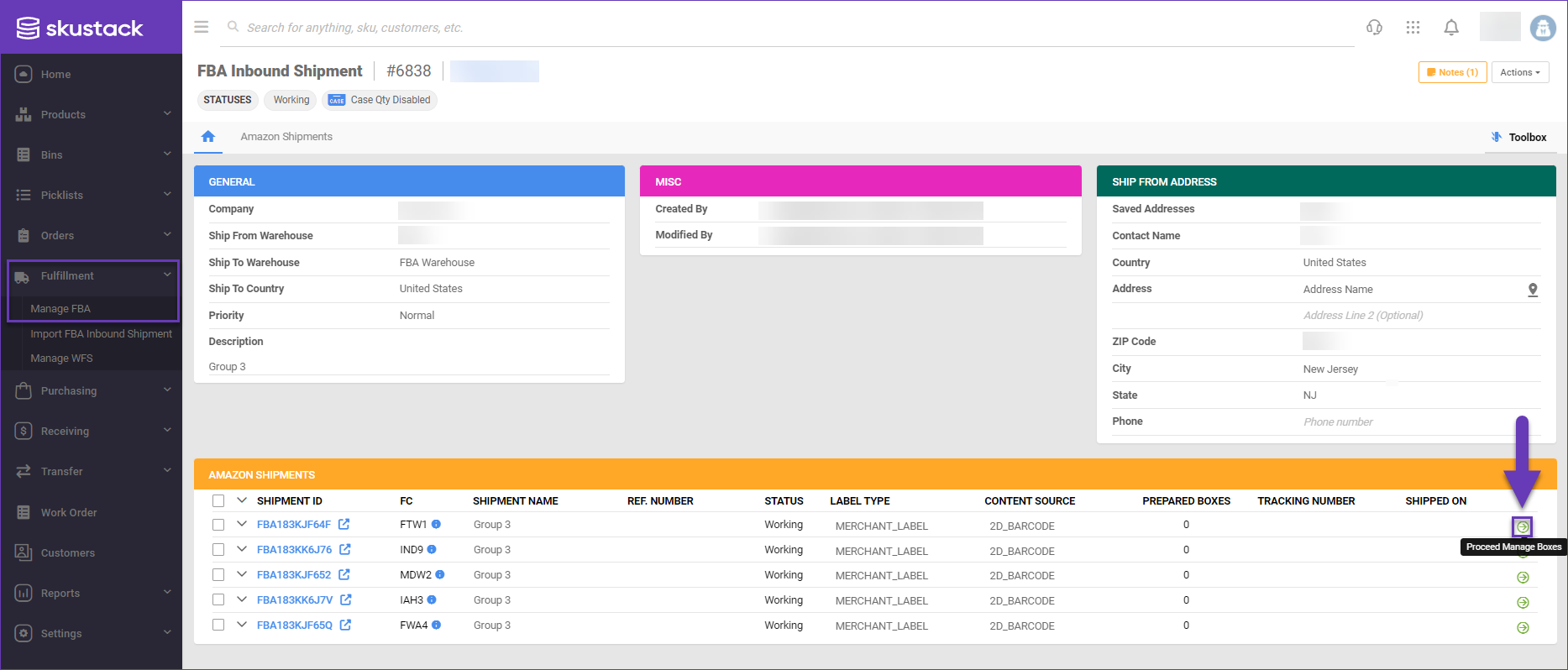Screen dimensions: 1568x670
Task: Click the search magnifier icon
Action: point(233,27)
